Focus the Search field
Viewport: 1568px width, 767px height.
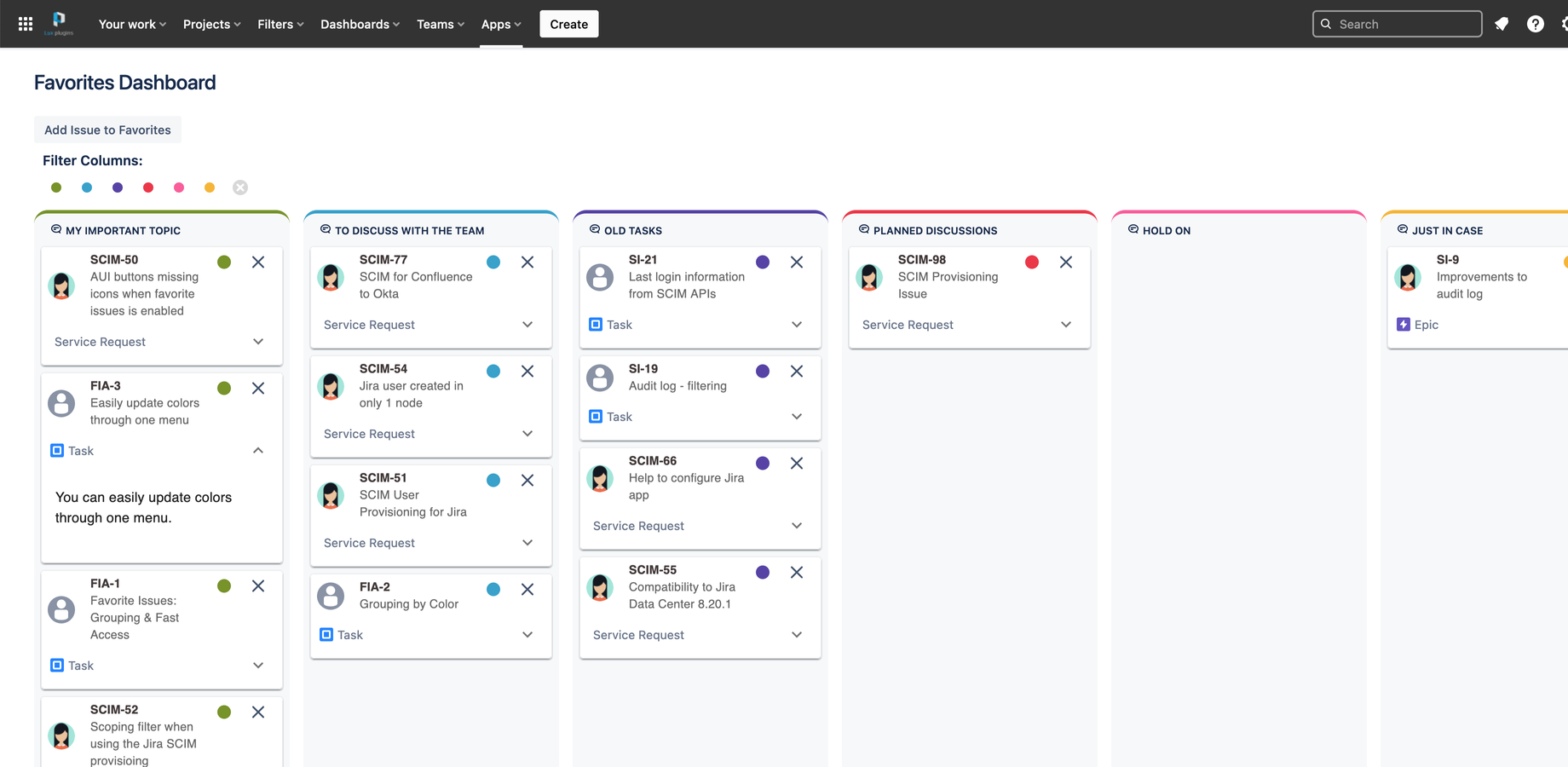pos(1398,24)
